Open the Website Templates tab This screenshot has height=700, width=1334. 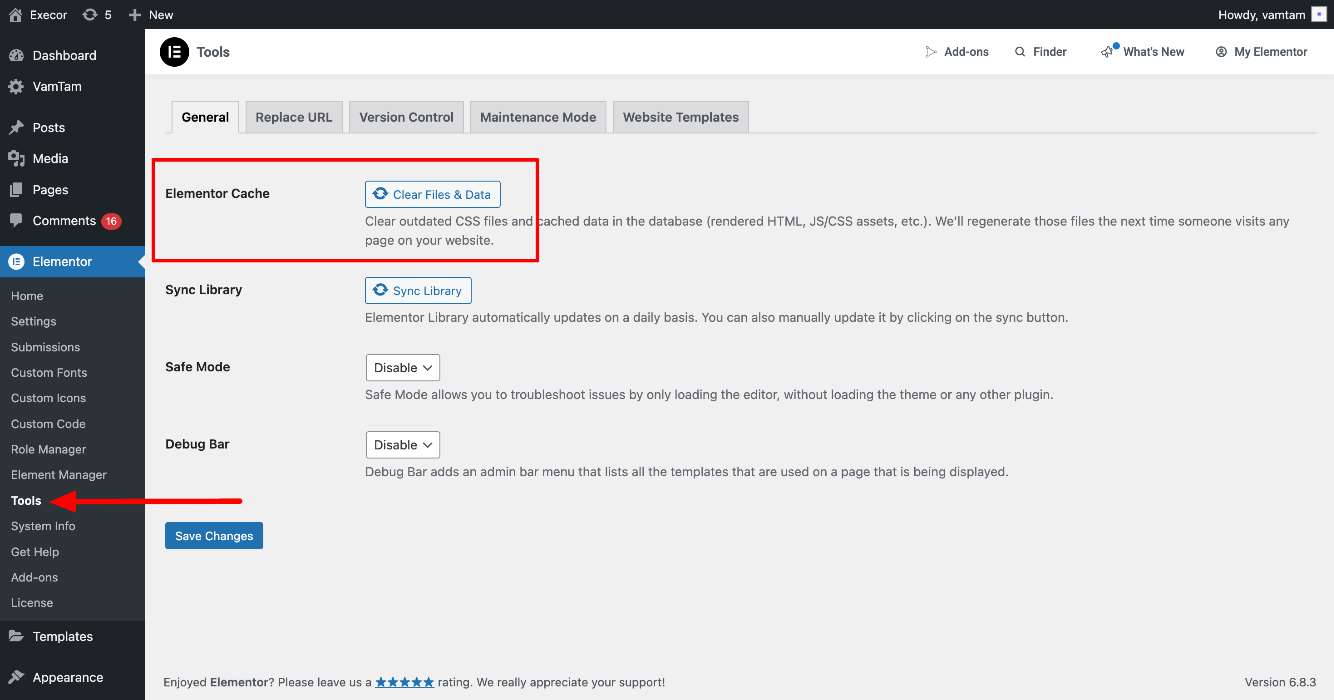[x=681, y=117]
